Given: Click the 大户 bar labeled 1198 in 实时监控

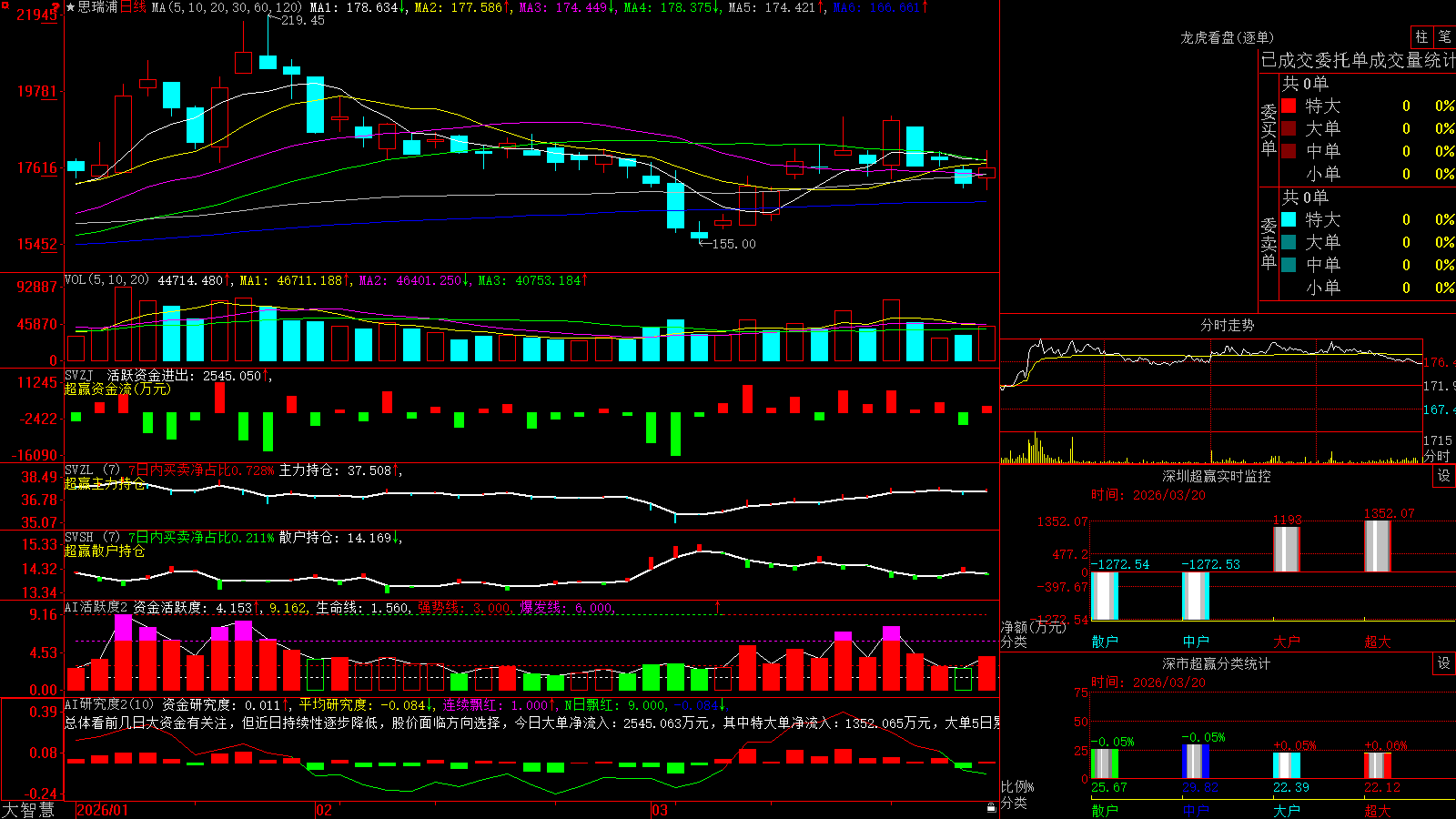Looking at the screenshot, I should click(x=1286, y=549).
